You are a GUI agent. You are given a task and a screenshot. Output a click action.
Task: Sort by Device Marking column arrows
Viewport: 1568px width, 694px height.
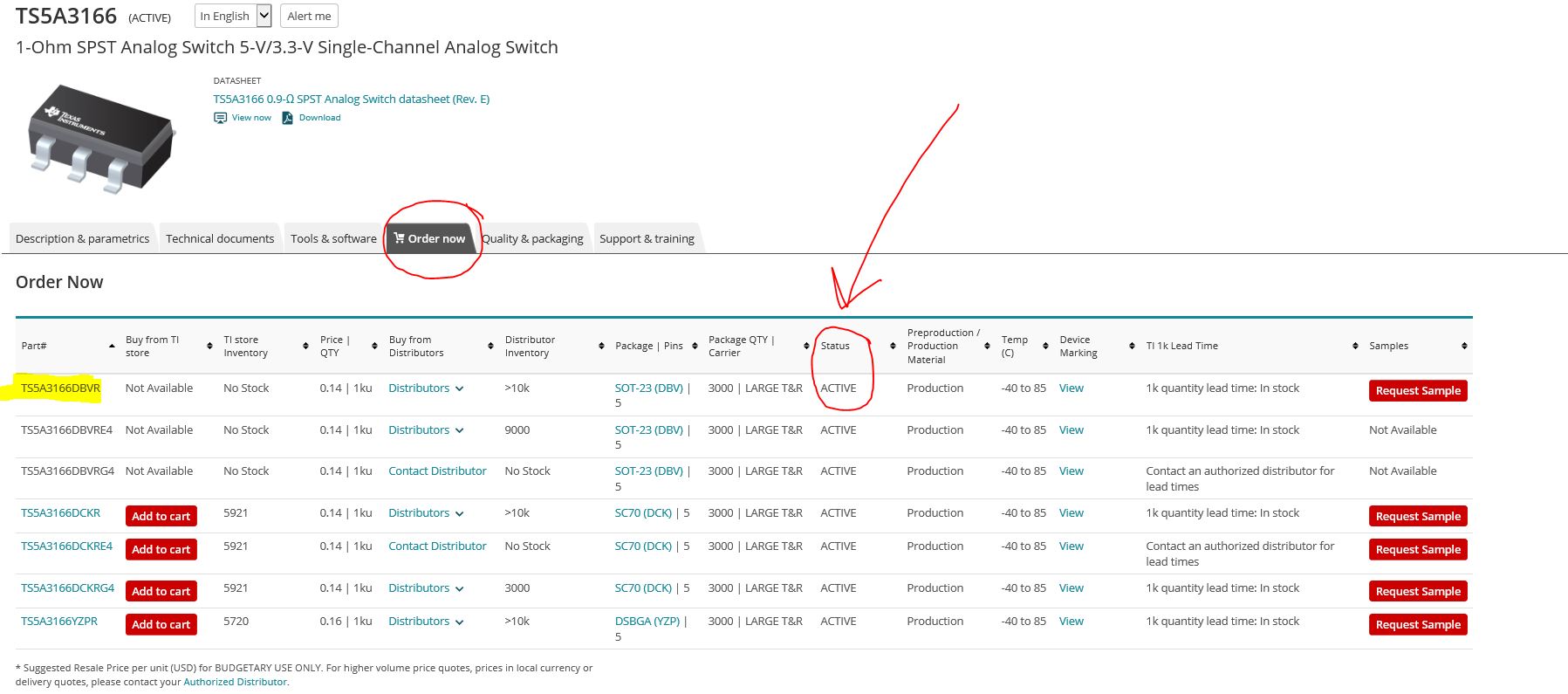pyautogui.click(x=1132, y=347)
